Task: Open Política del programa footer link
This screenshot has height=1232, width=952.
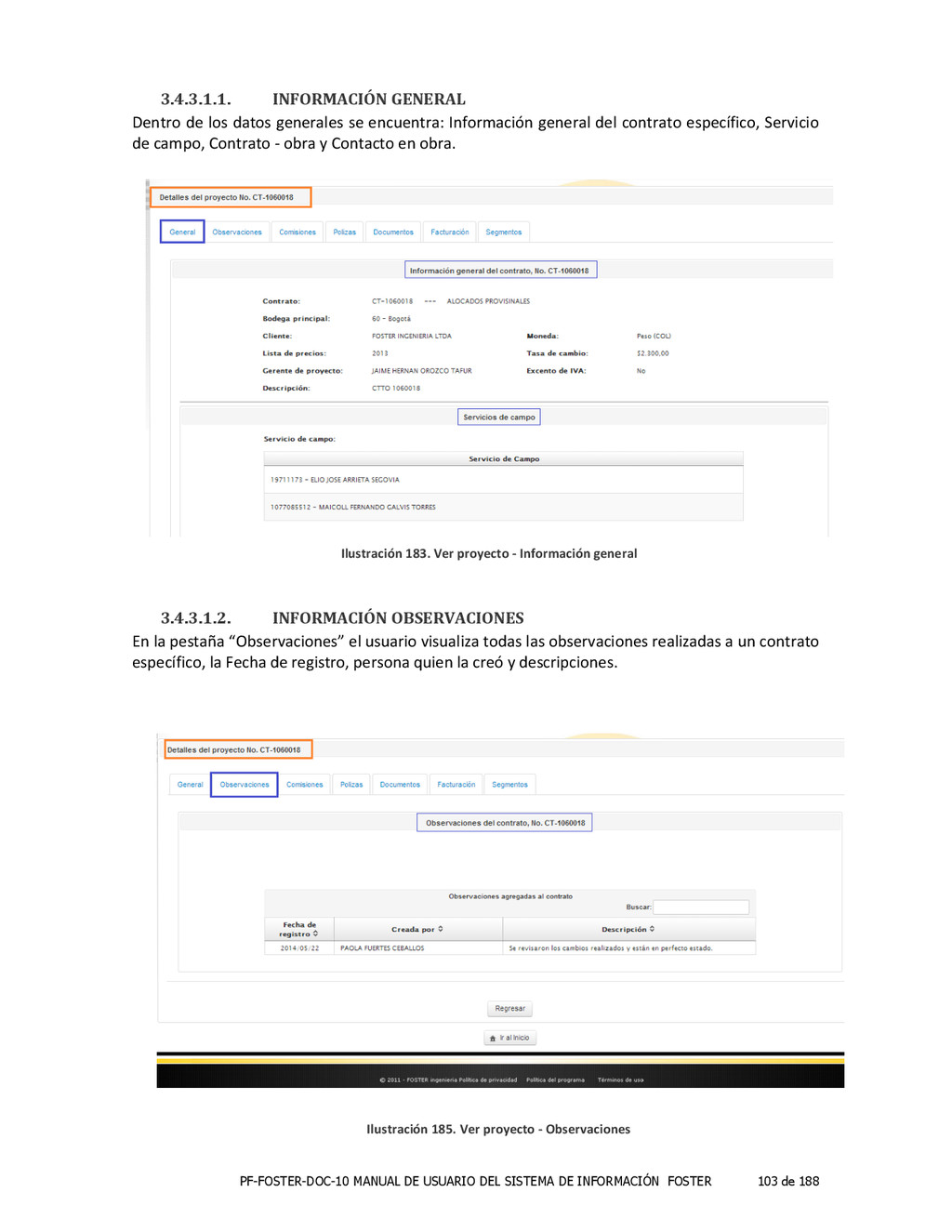Action: tap(555, 1080)
